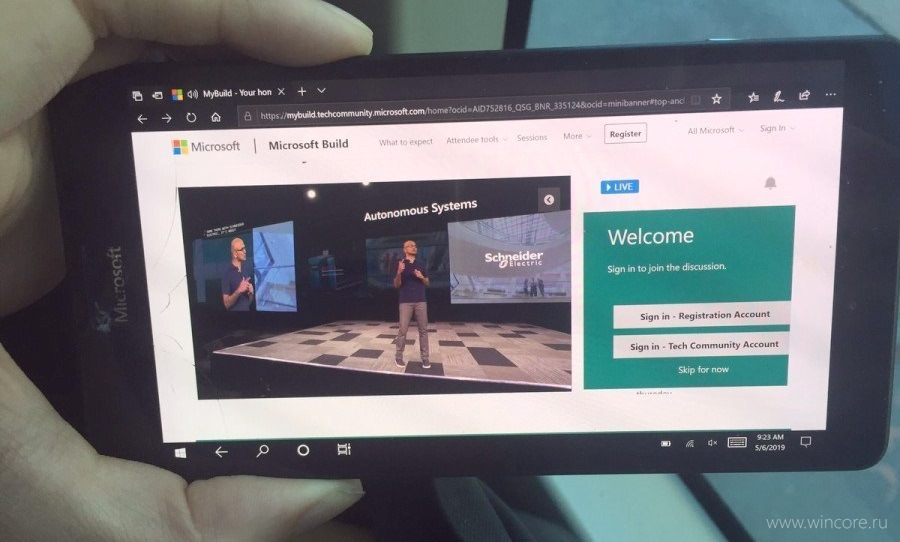The height and width of the screenshot is (542, 900).
Task: View site security lock info
Action: coord(248,116)
